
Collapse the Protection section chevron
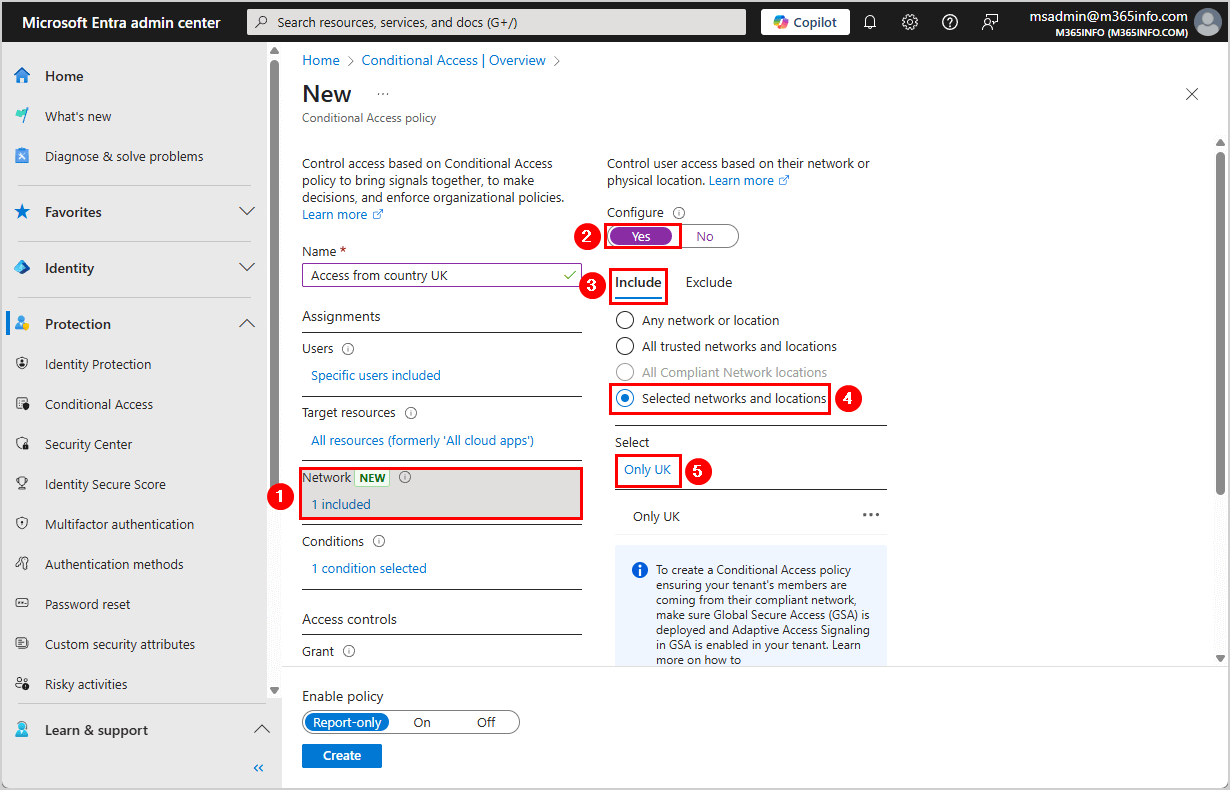point(247,324)
